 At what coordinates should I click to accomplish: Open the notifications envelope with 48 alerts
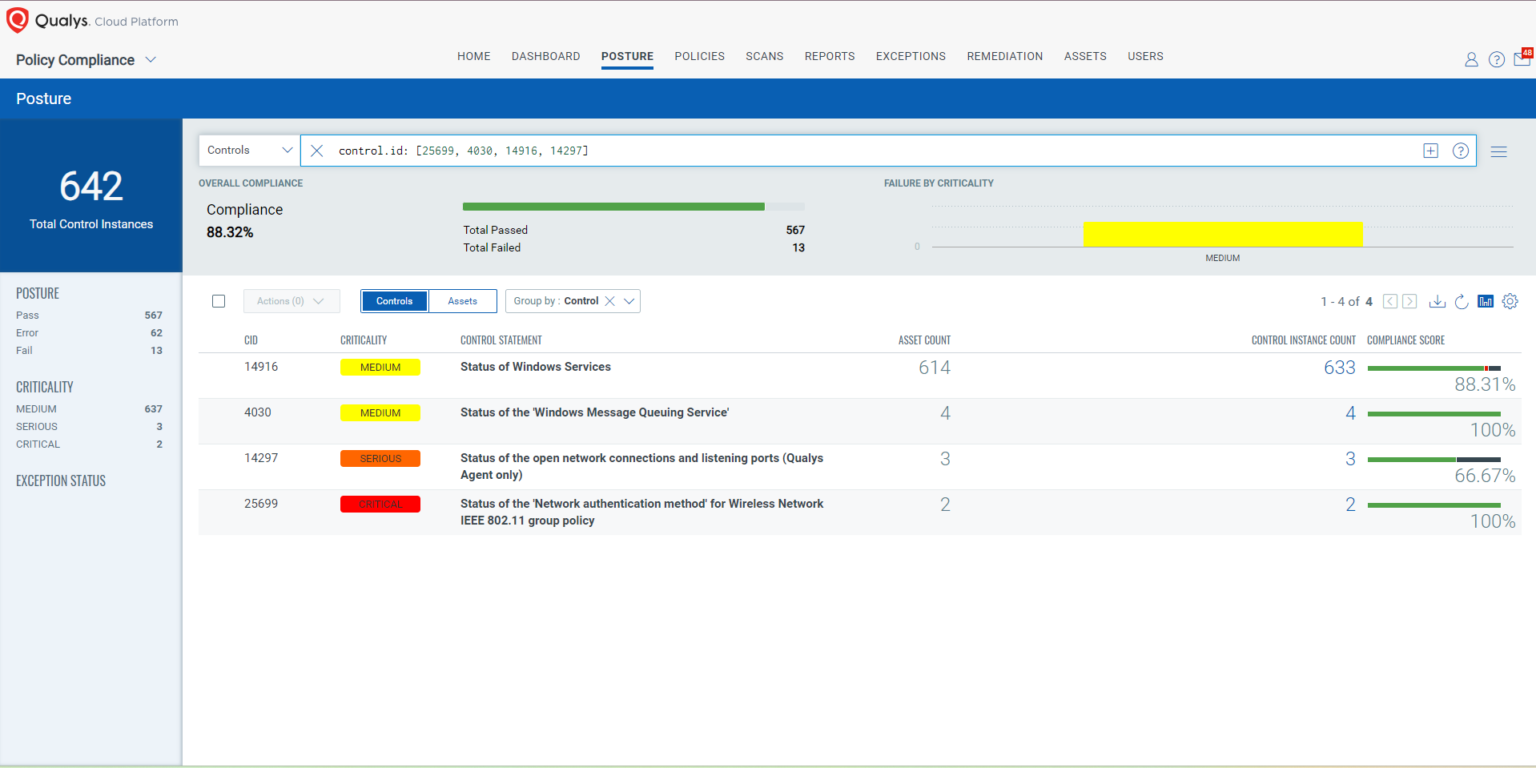coord(1522,59)
